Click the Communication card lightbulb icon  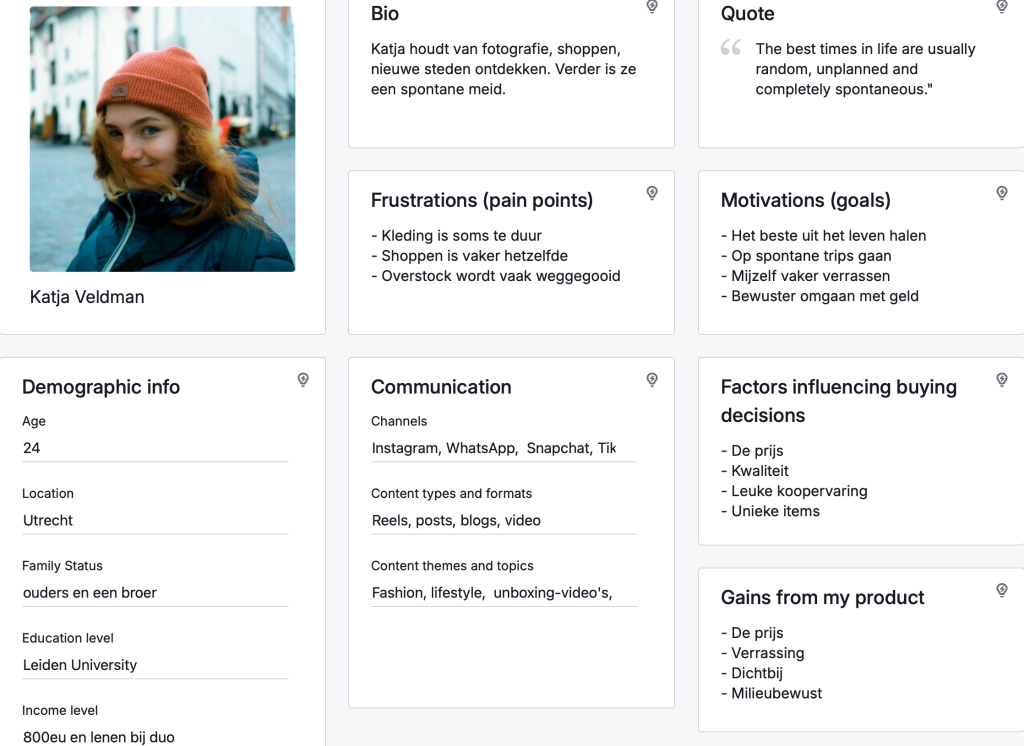tap(652, 380)
